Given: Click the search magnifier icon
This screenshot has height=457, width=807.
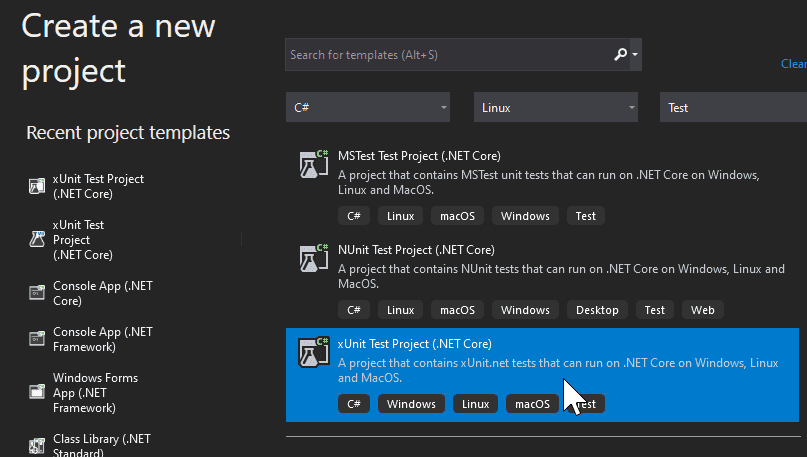Looking at the screenshot, I should pos(621,55).
